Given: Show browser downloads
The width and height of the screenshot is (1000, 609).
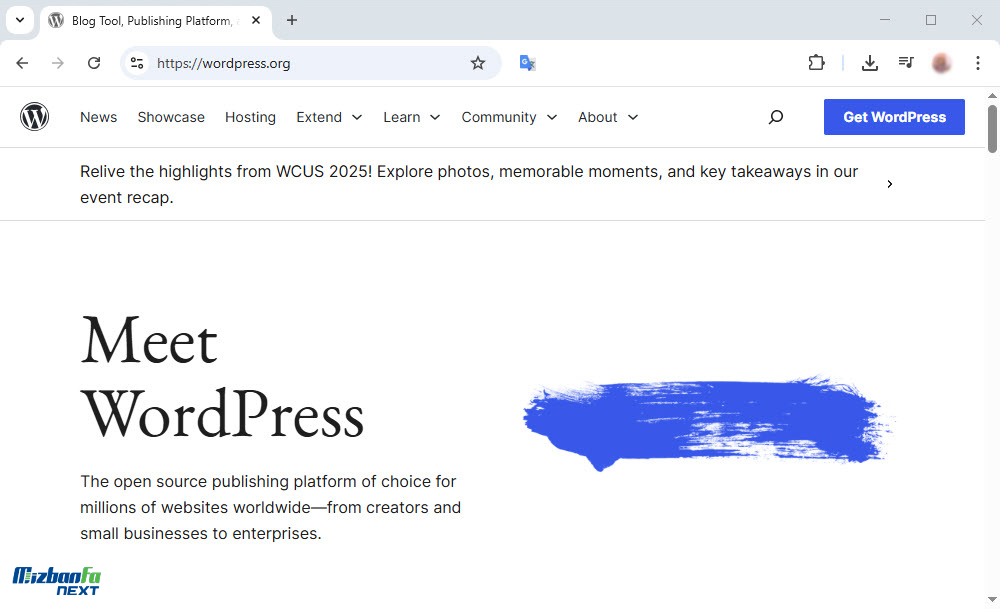Looking at the screenshot, I should click(x=870, y=63).
